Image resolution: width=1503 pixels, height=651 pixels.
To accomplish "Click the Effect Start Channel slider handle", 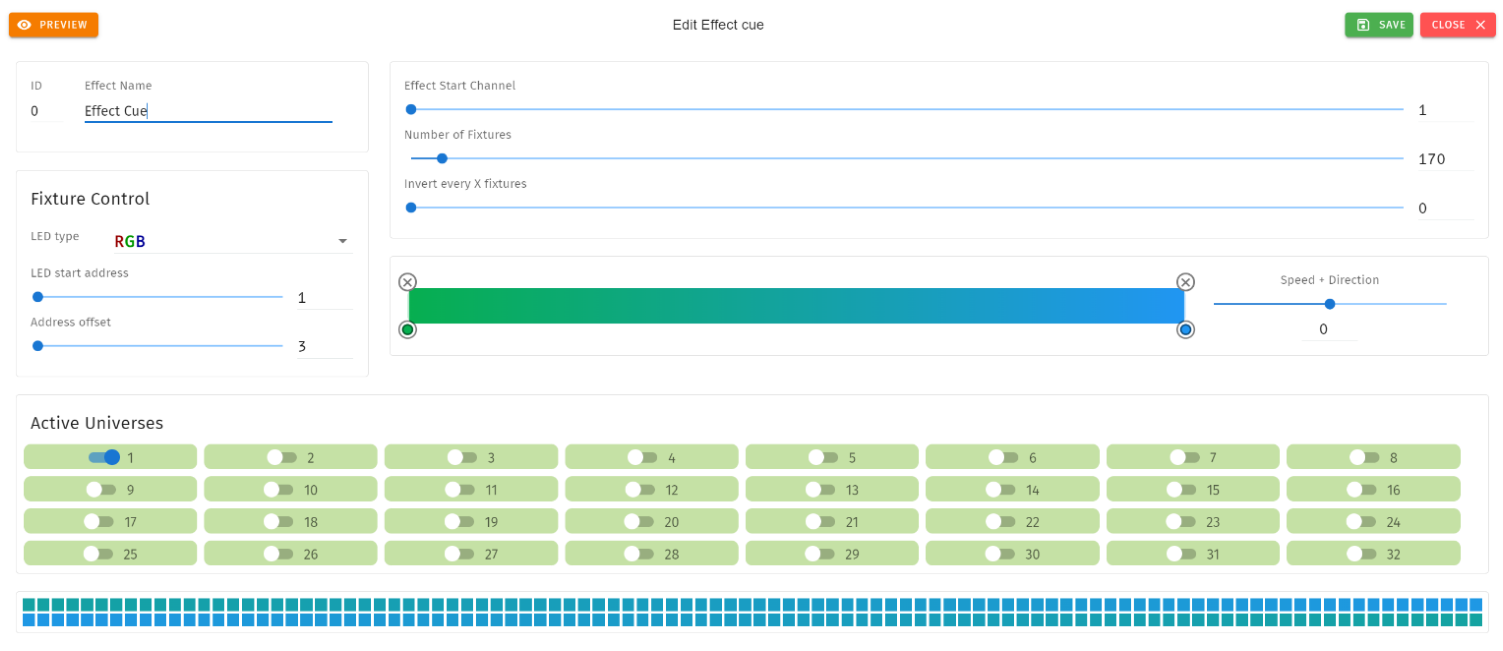I will [411, 109].
